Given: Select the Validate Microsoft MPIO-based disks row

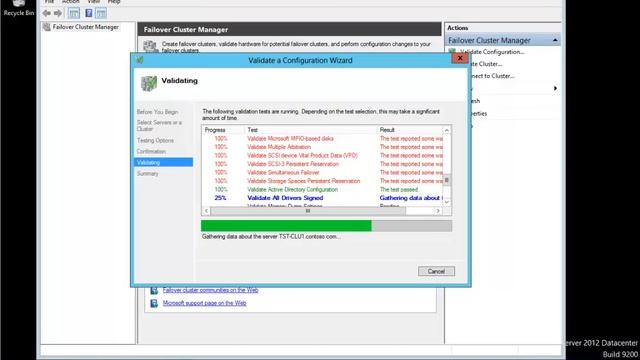Looking at the screenshot, I should pyautogui.click(x=322, y=139).
